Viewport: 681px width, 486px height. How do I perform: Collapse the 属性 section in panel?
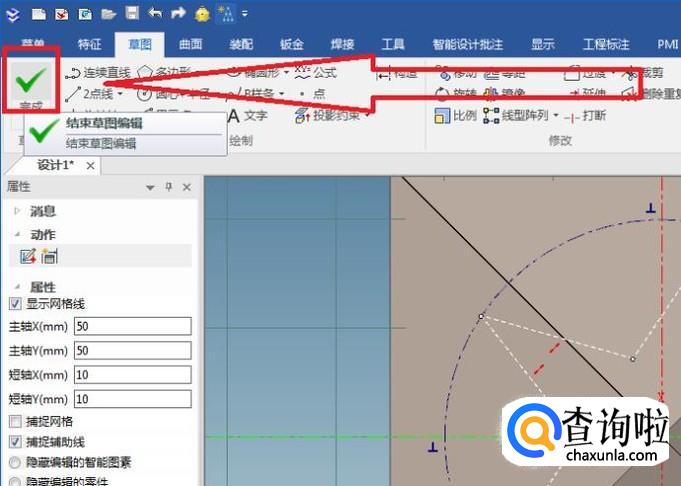click(x=18, y=287)
